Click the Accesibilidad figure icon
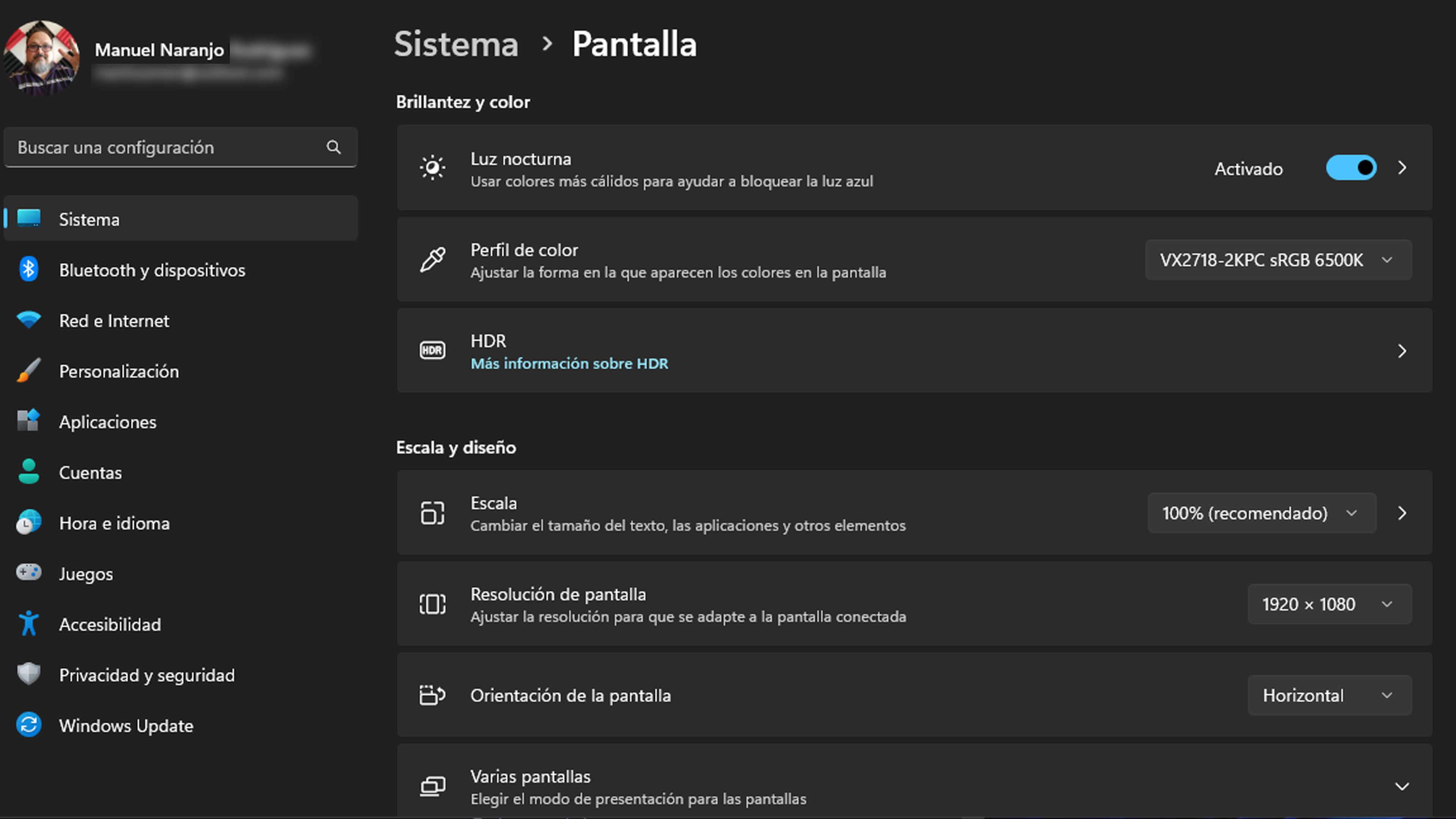 pos(28,623)
